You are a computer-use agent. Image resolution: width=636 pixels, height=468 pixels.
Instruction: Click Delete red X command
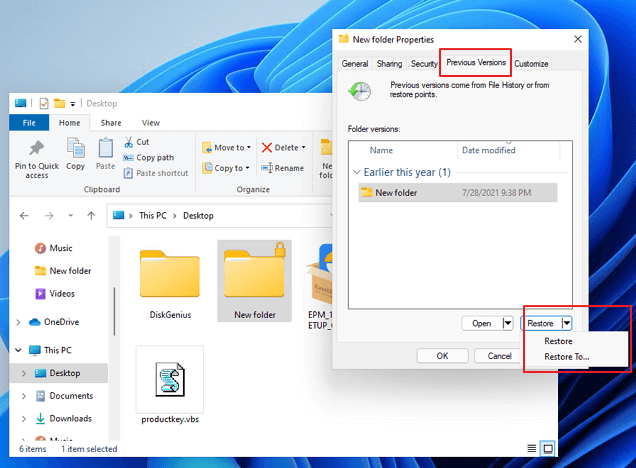(283, 148)
